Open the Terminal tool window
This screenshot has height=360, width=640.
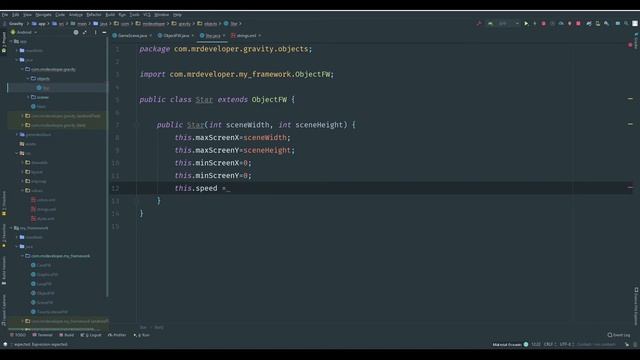[42, 335]
